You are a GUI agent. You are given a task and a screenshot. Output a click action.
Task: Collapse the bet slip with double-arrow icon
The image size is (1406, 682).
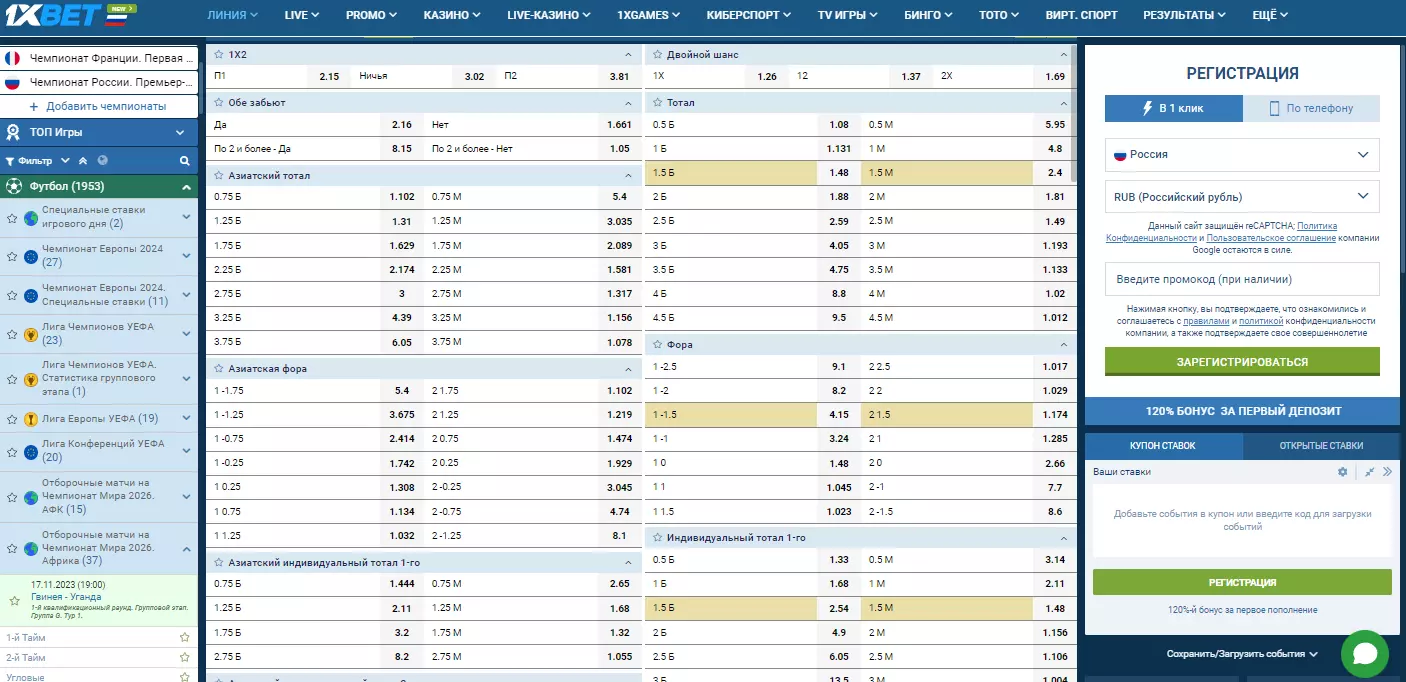click(1387, 472)
